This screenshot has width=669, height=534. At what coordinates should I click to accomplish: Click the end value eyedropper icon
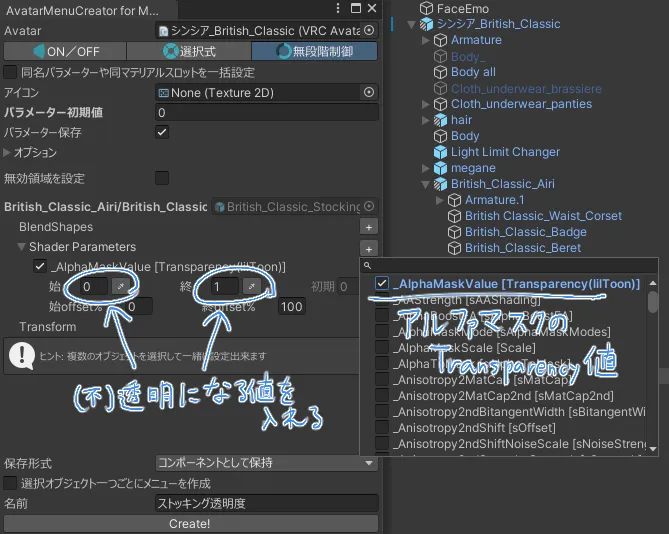pyautogui.click(x=253, y=287)
